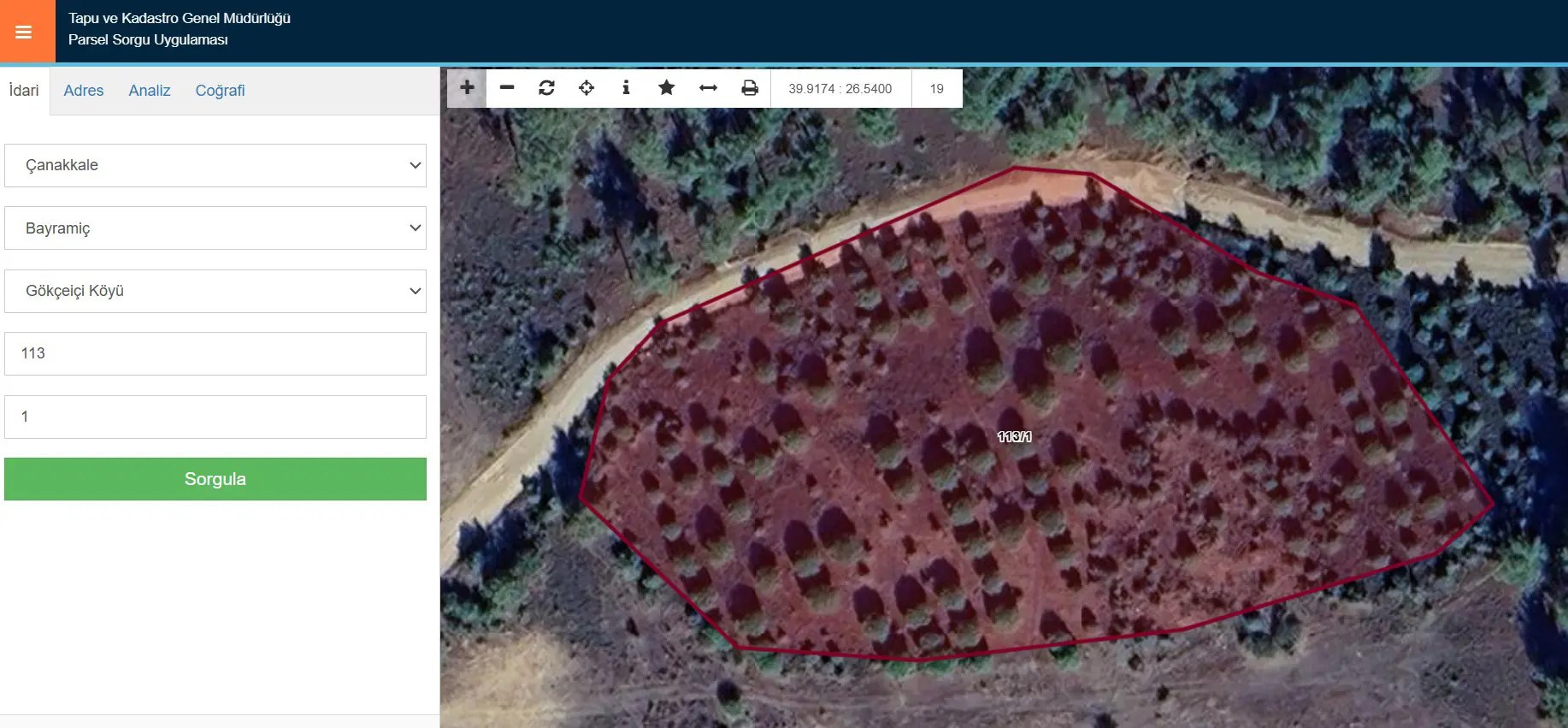Select the measure distance arrow tool
Viewport: 1568px width, 728px height.
coord(708,87)
